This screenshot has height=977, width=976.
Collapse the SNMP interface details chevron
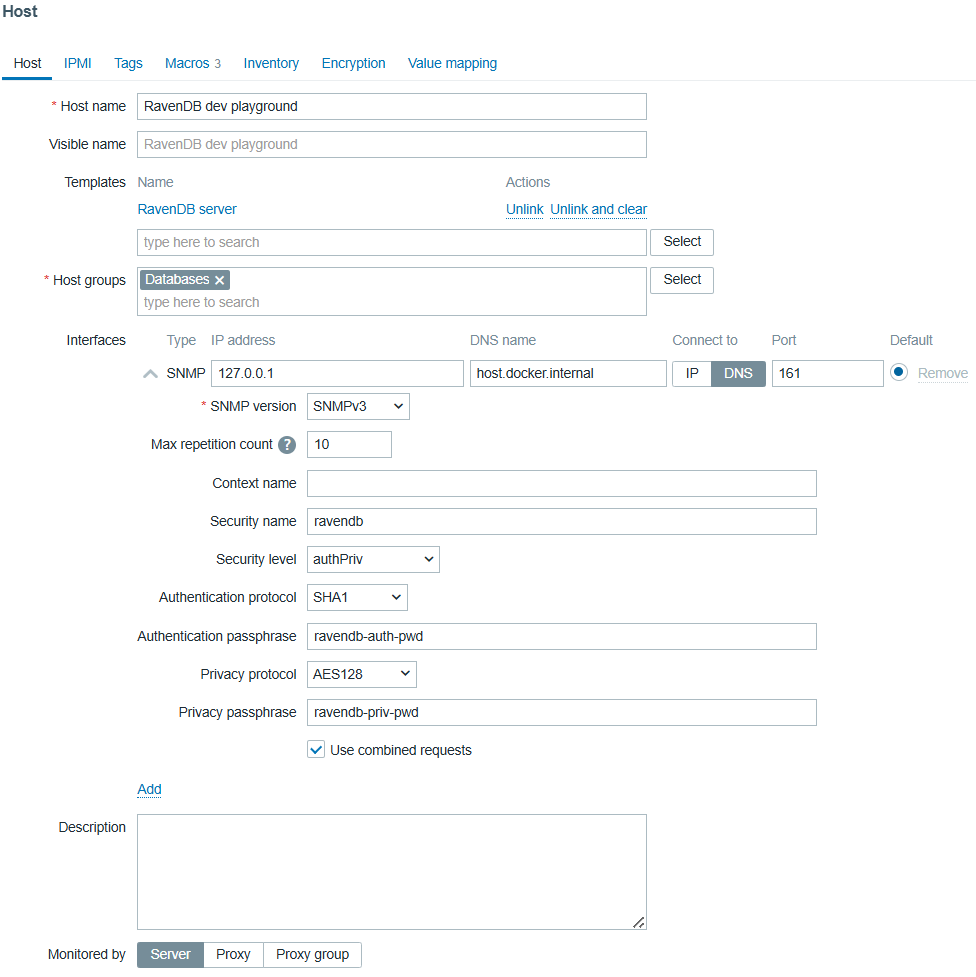pos(150,374)
